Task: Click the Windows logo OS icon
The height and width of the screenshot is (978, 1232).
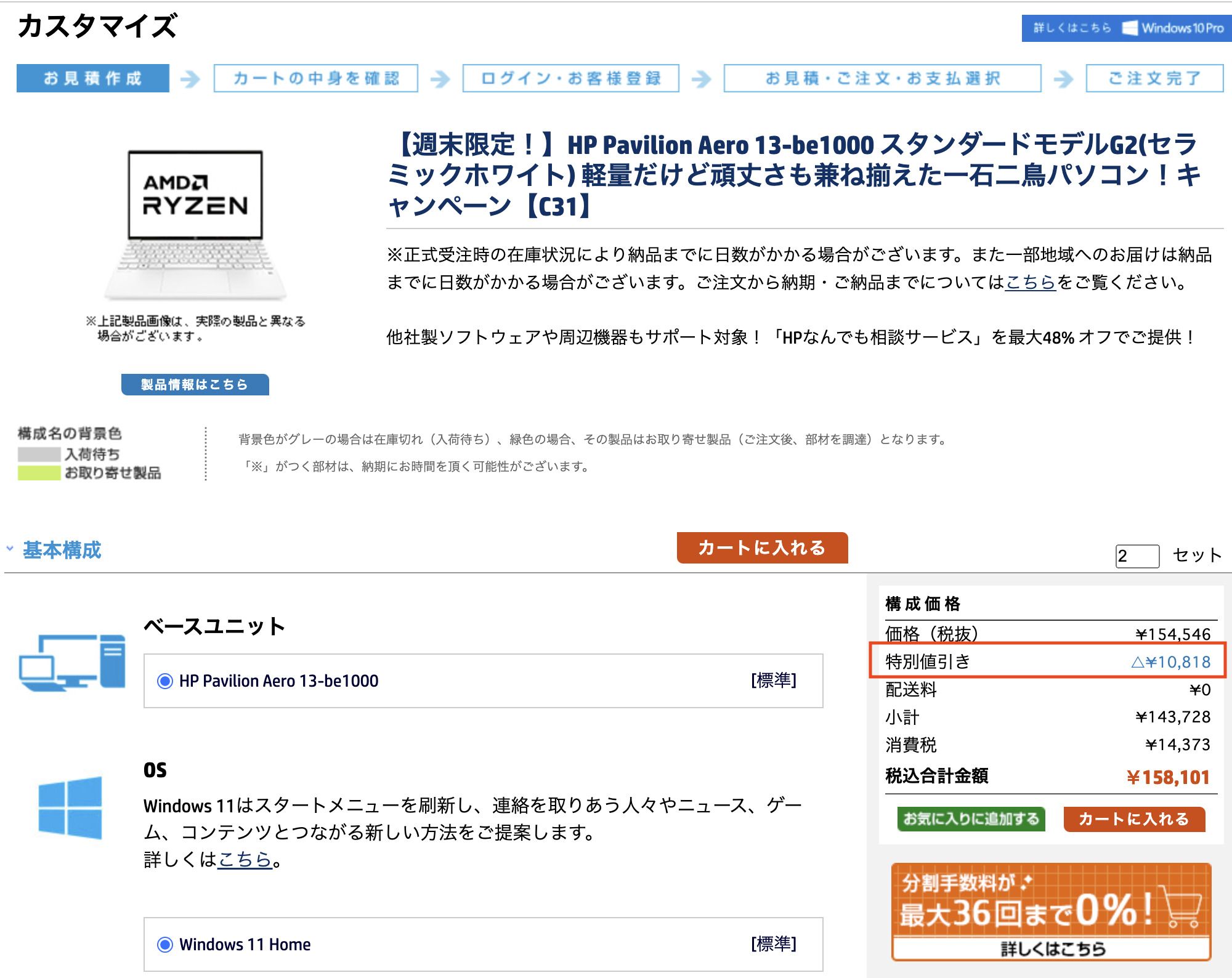Action: 70,807
